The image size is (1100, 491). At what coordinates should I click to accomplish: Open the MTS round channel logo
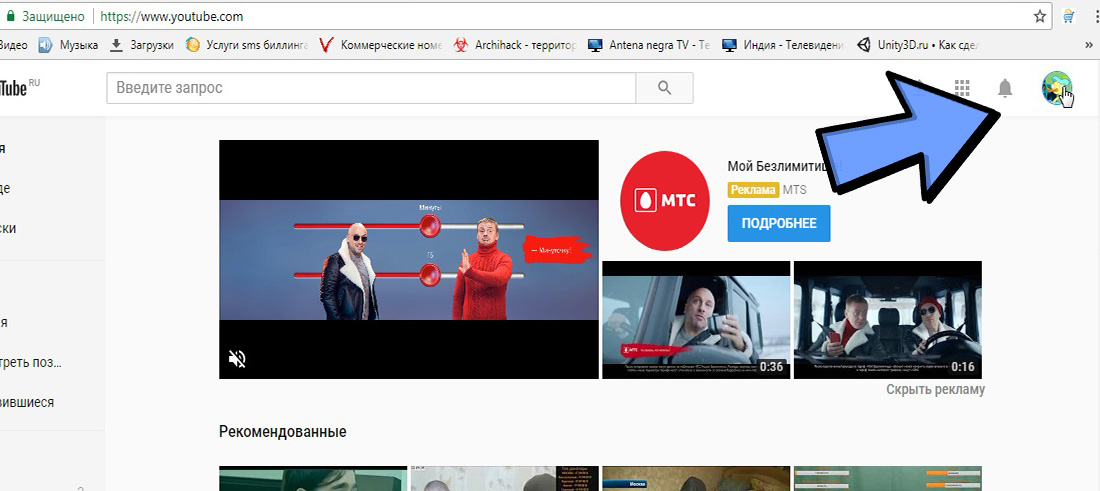point(665,201)
